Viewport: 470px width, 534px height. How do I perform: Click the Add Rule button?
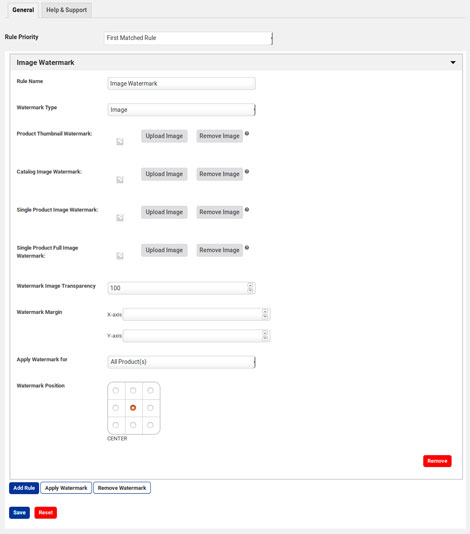click(24, 488)
